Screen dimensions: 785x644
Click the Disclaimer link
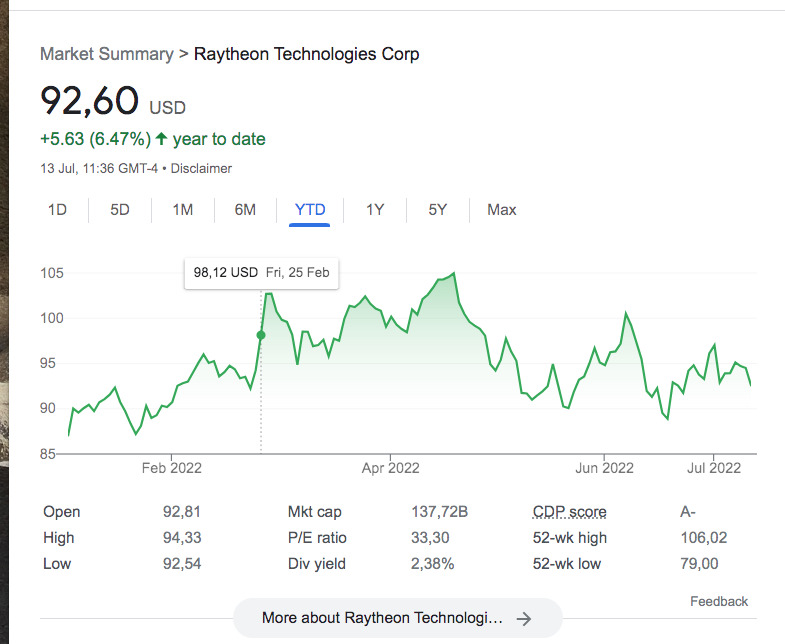tap(201, 168)
